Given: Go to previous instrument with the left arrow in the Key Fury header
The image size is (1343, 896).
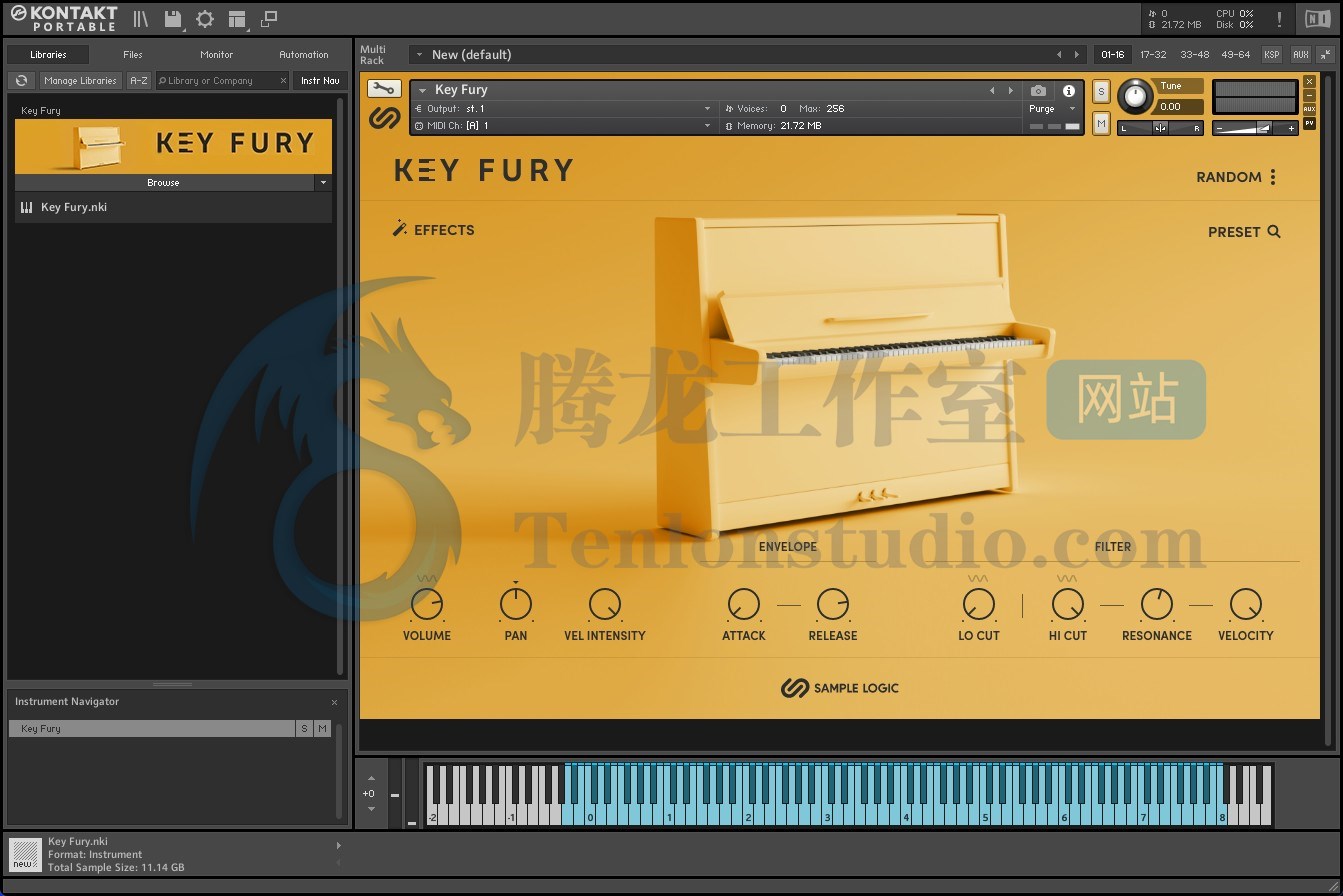Looking at the screenshot, I should pos(992,90).
